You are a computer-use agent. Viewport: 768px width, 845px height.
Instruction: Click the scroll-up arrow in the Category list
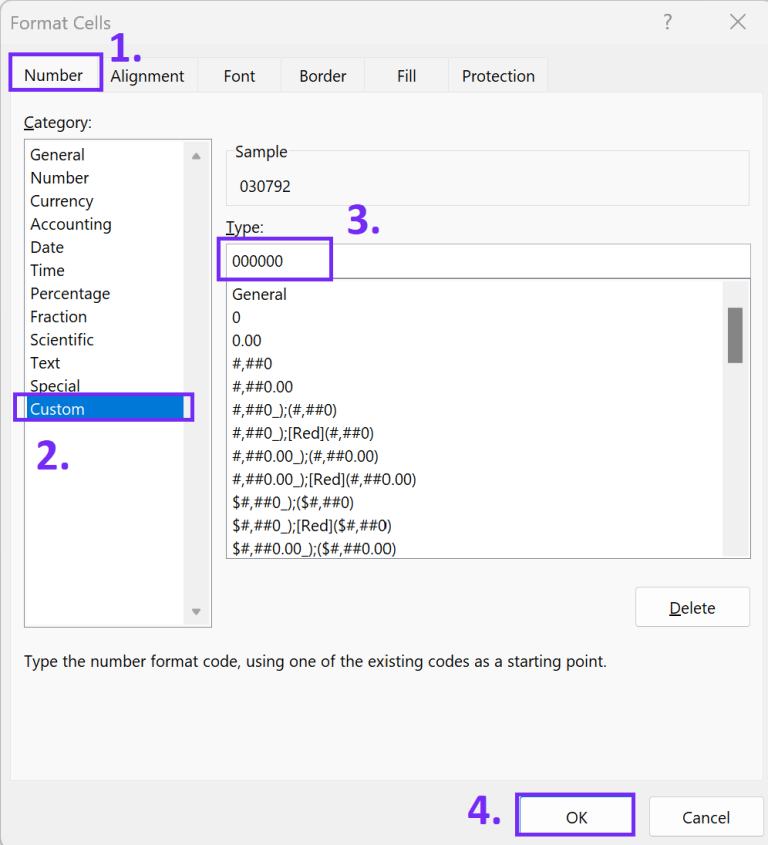coord(198,155)
